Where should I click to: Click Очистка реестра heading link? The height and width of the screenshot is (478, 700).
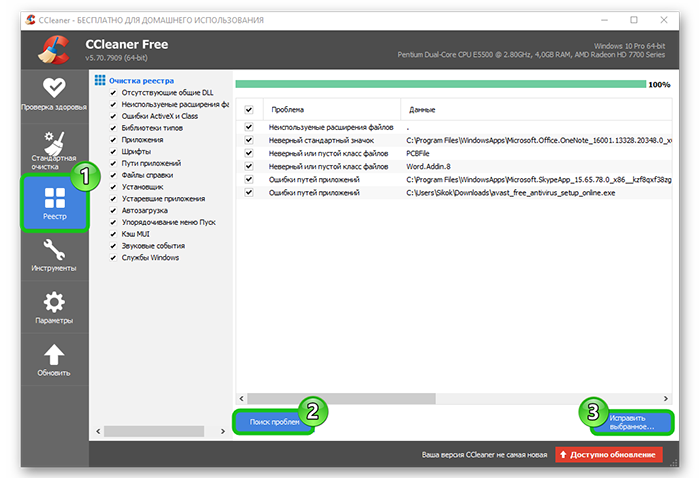(142, 81)
